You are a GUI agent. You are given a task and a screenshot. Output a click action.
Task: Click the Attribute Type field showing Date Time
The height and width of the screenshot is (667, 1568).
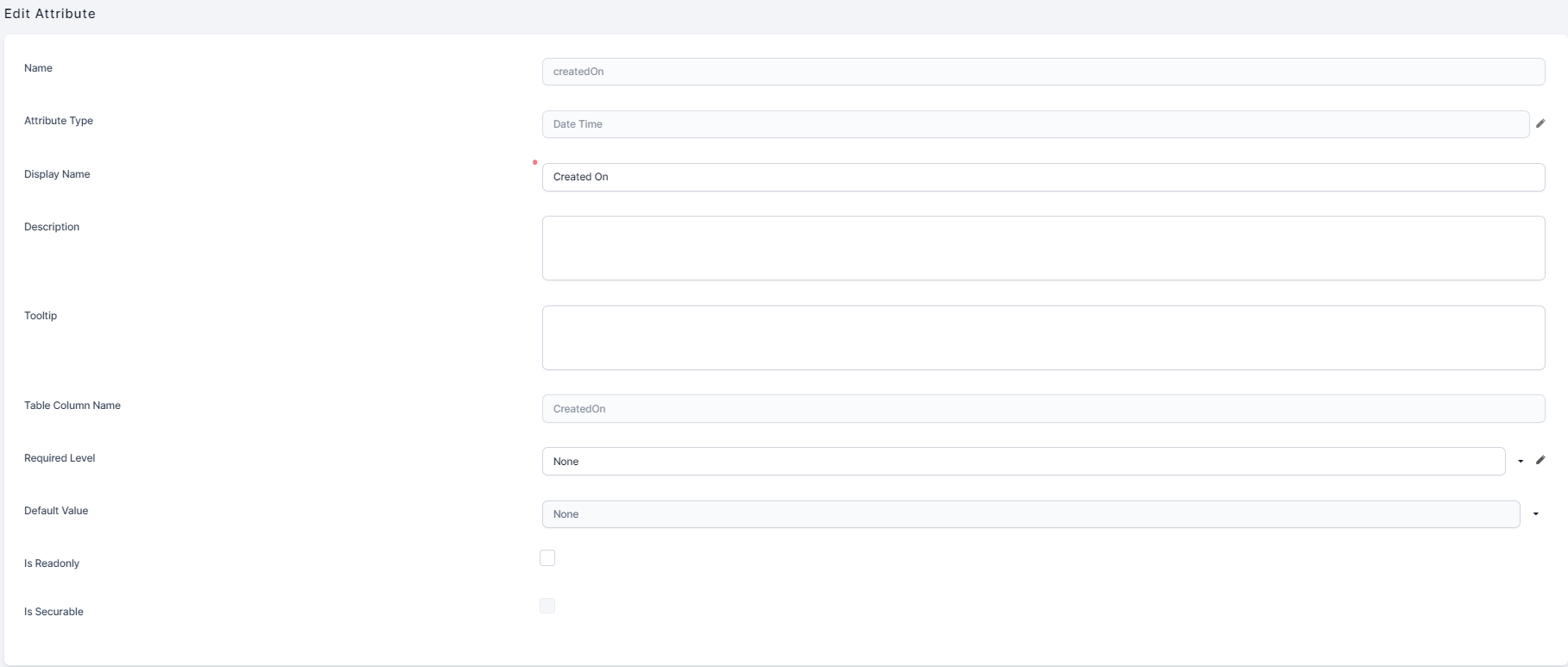(x=1035, y=124)
